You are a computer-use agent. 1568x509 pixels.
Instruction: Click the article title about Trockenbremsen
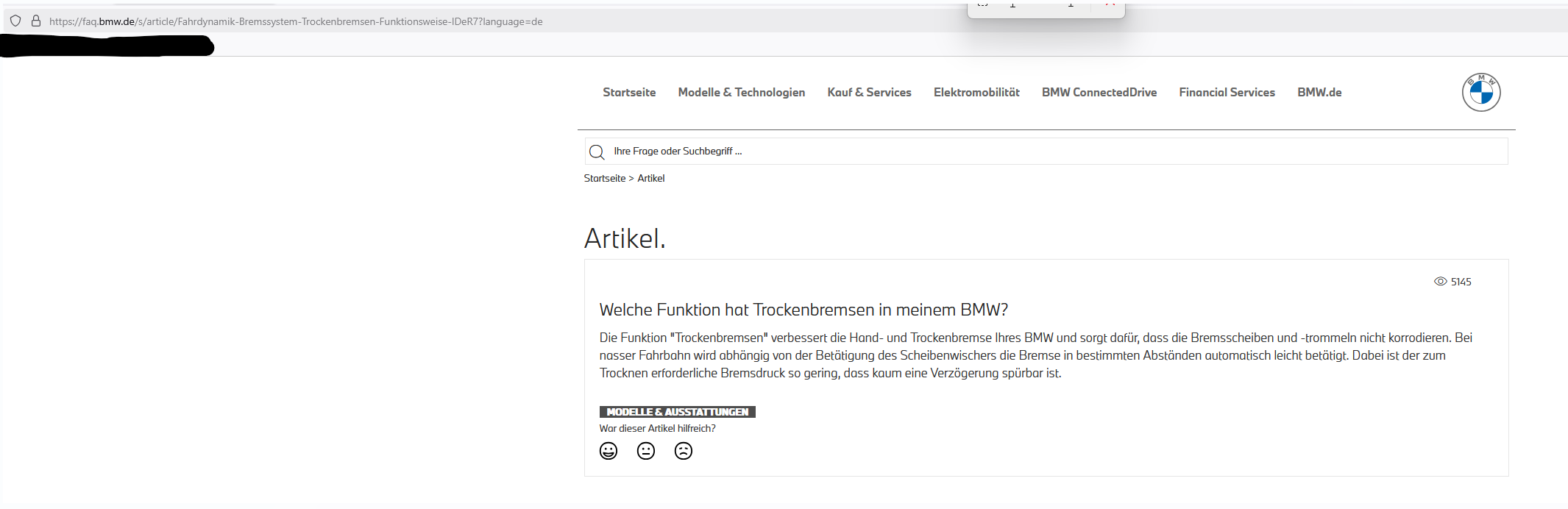pos(803,310)
